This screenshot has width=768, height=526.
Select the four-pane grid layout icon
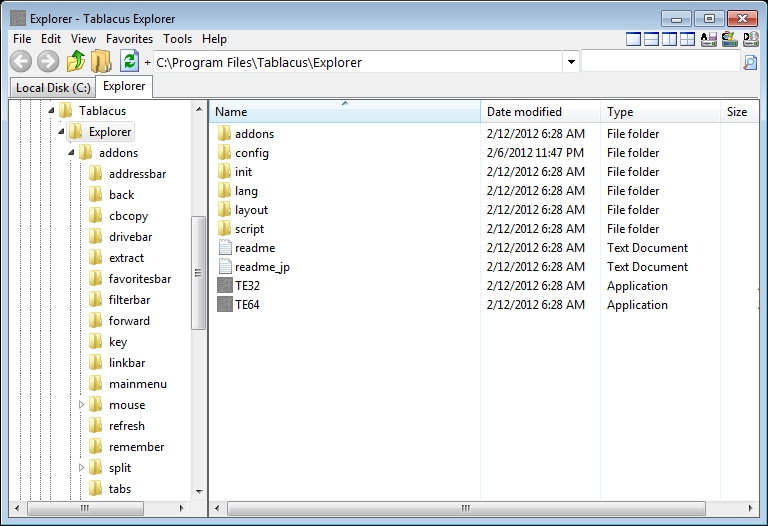[687, 39]
